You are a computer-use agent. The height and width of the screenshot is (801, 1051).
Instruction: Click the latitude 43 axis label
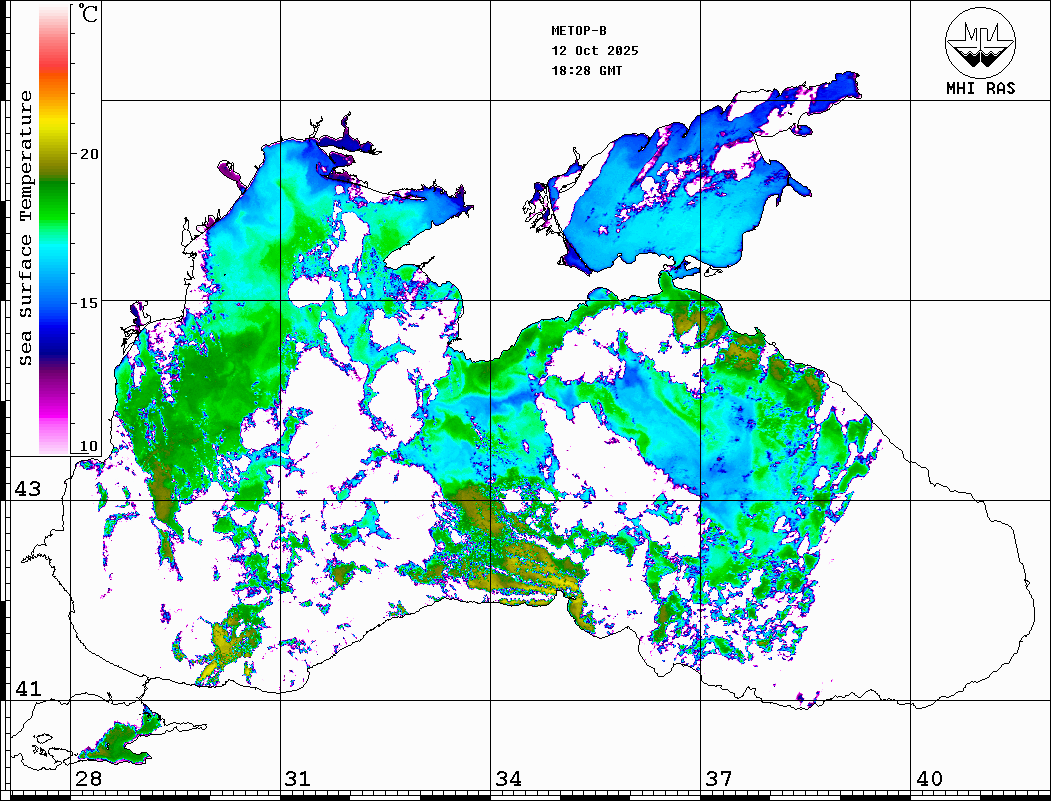[x=28, y=489]
